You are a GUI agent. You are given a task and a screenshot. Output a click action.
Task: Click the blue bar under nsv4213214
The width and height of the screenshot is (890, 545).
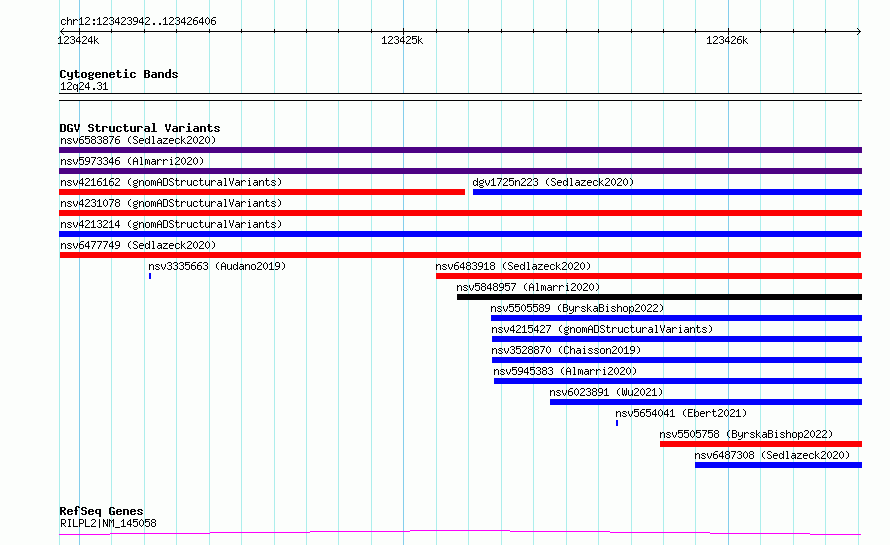[460, 234]
